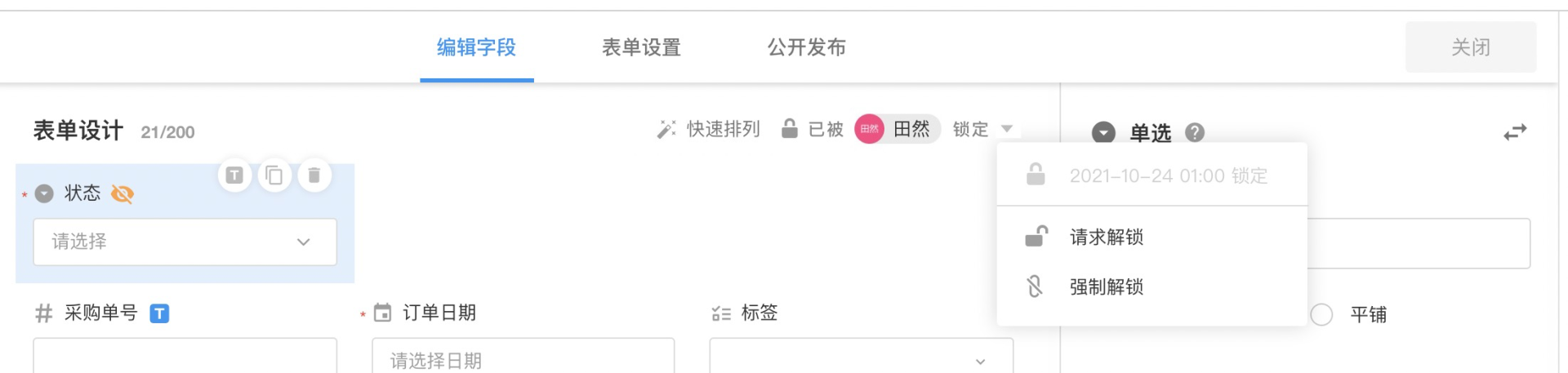
Task: Switch to the 公开发布 tab
Action: tap(806, 47)
